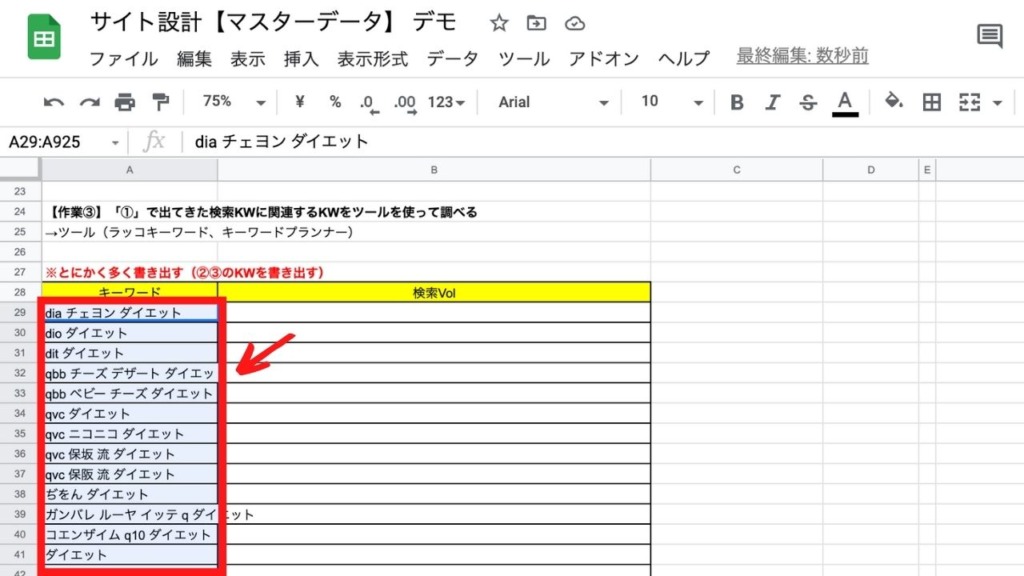Open the ツール menu
The width and height of the screenshot is (1024, 576).
524,59
